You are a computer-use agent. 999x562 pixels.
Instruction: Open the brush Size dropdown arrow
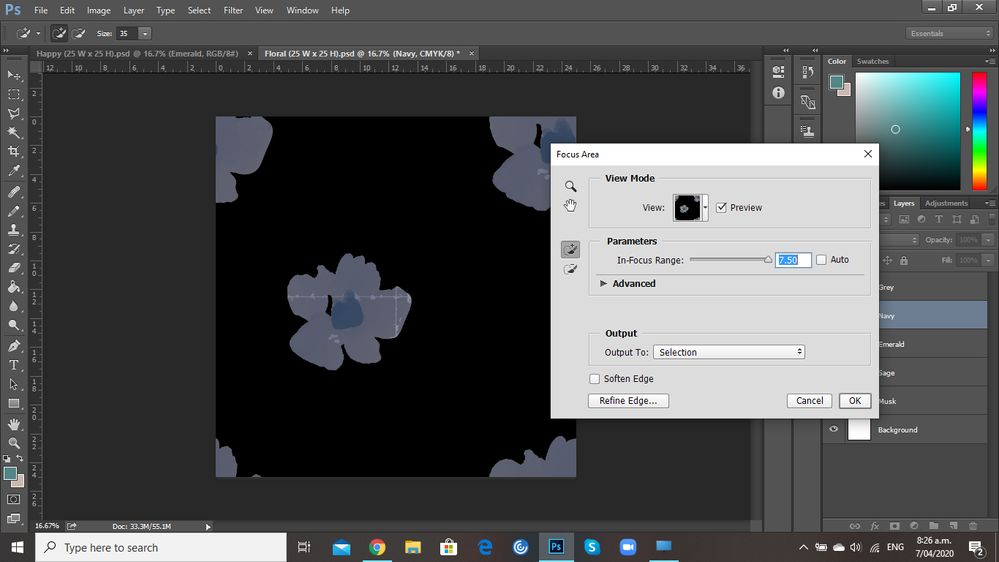[145, 33]
